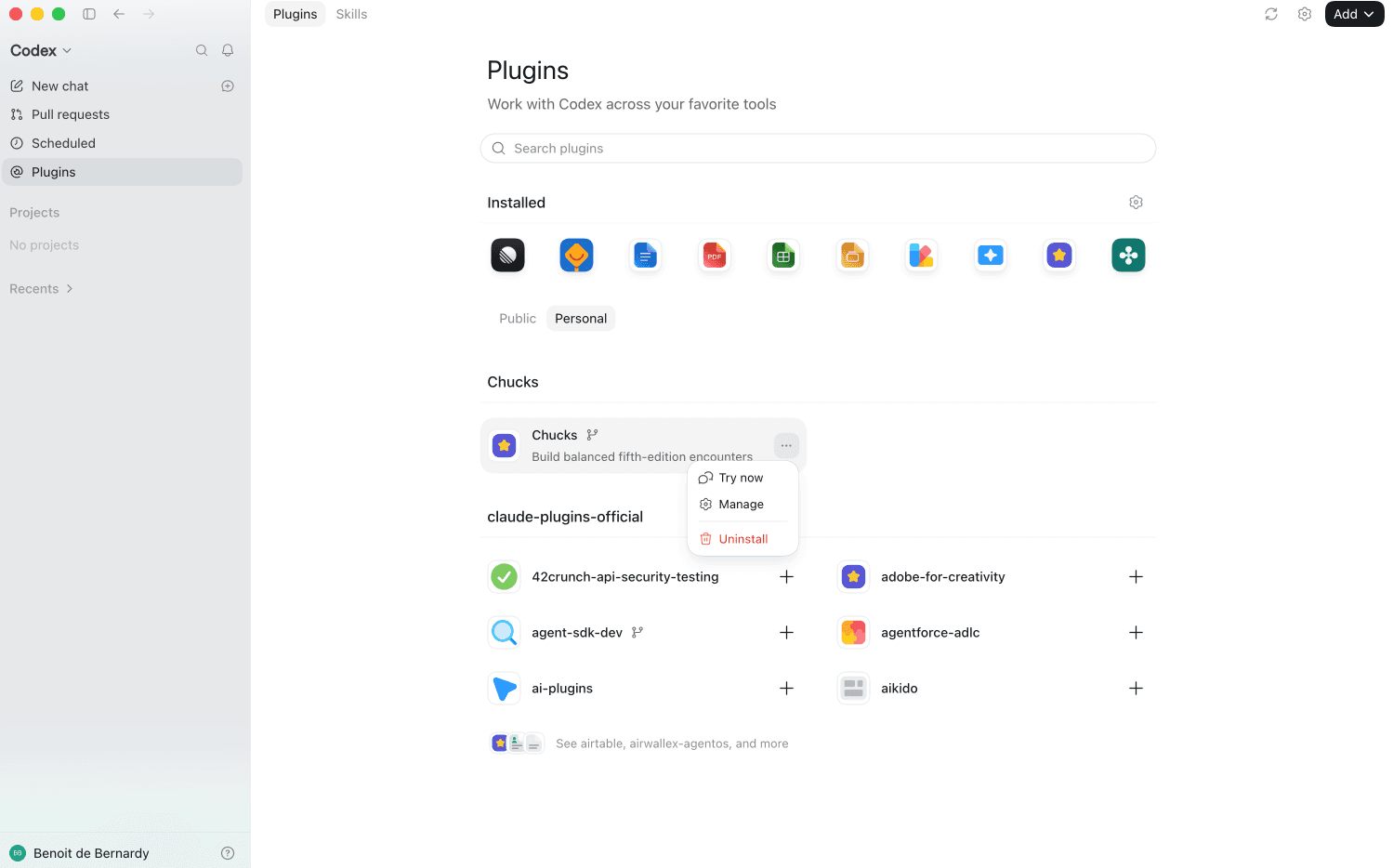Open the blue sparkle installed plugin
This screenshot has height=868, width=1393.
coord(991,256)
